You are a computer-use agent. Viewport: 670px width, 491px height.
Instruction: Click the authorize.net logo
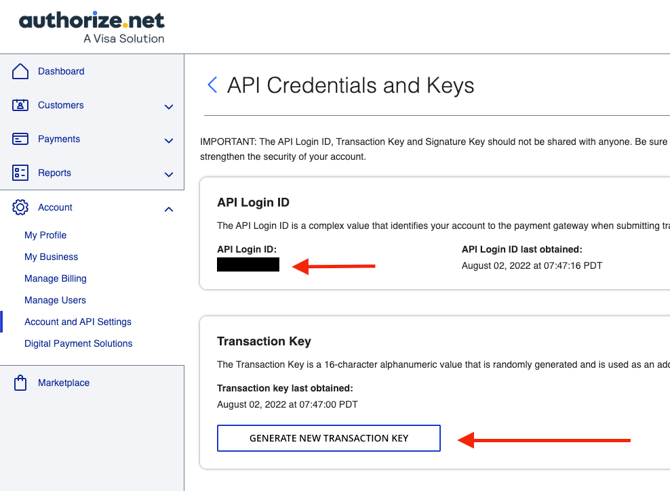(x=92, y=27)
